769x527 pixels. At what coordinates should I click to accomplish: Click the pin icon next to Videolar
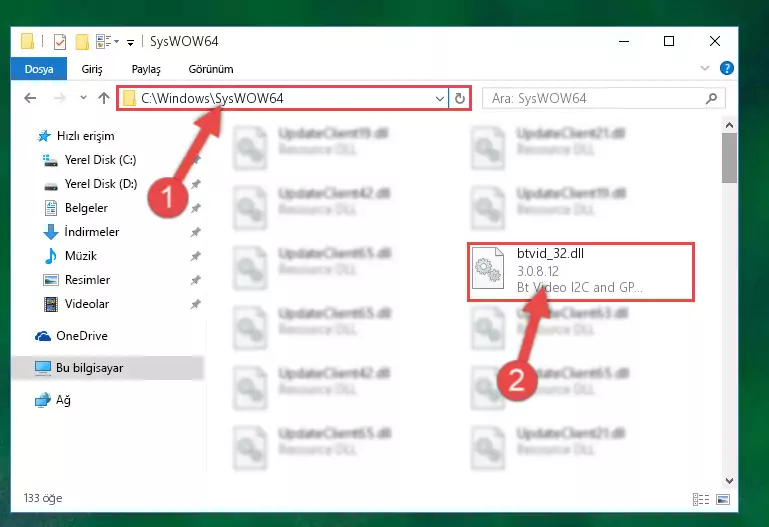(x=196, y=304)
